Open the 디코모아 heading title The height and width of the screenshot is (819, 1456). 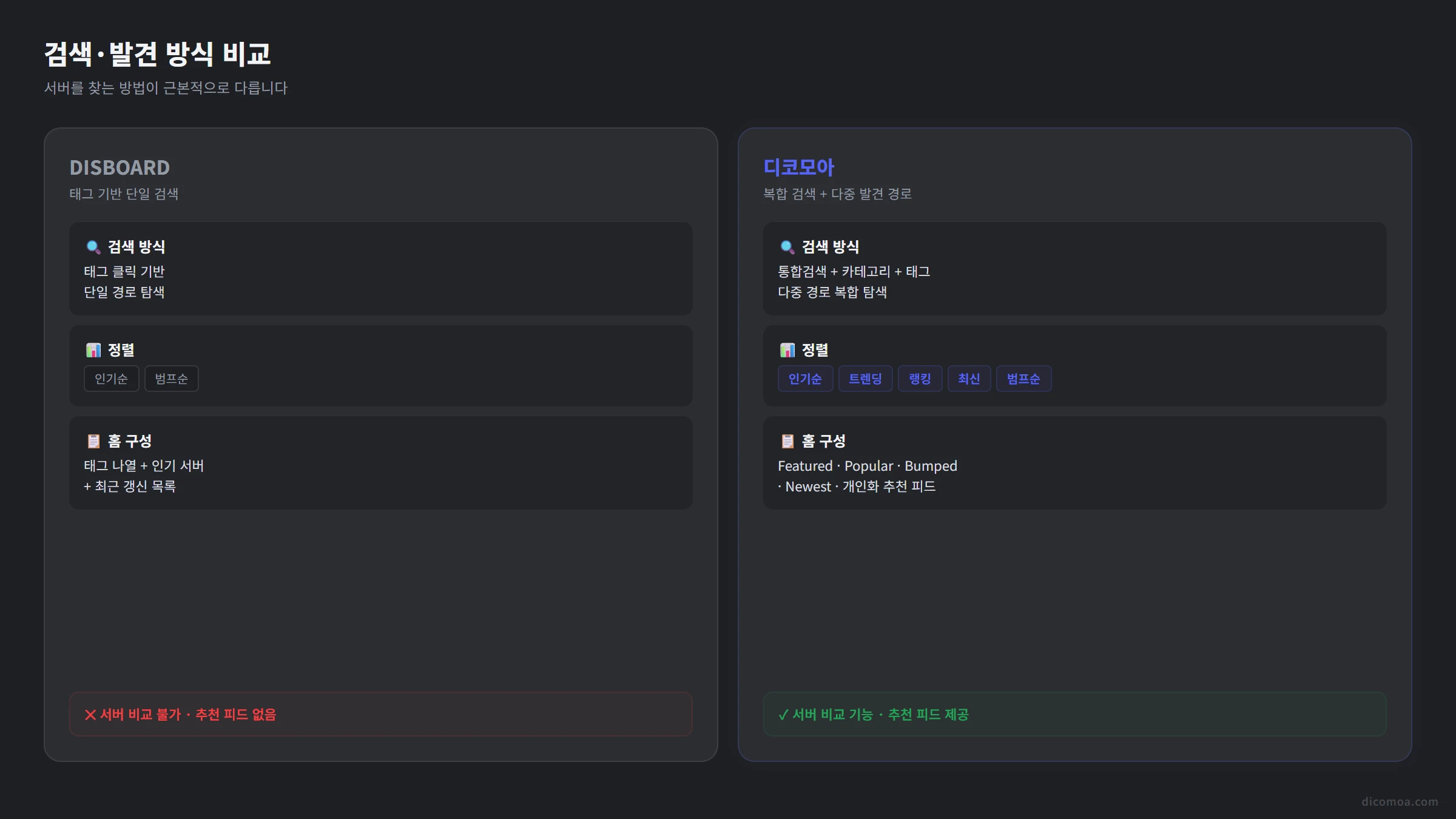click(798, 167)
